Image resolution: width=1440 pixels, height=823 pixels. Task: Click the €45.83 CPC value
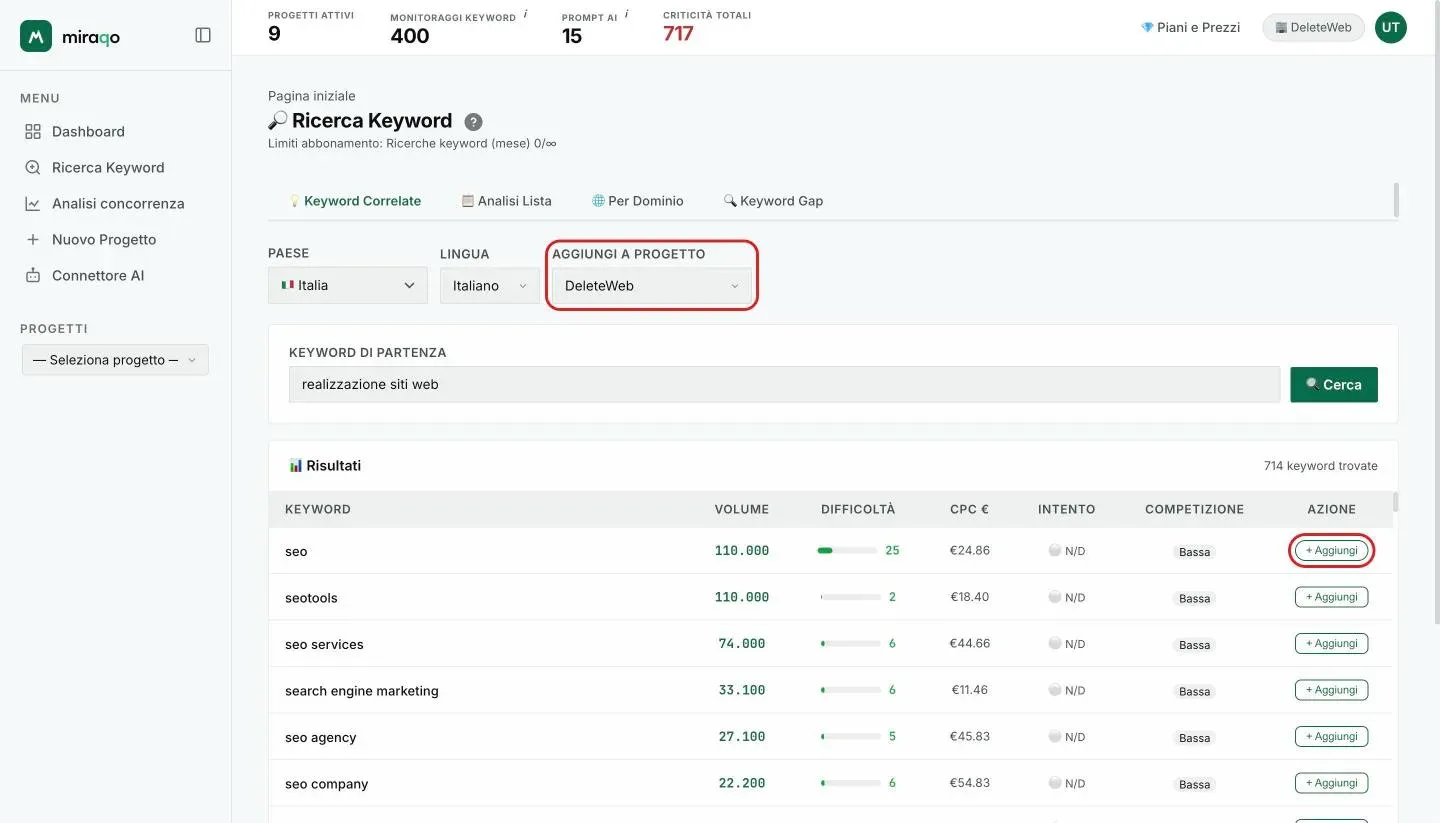coord(969,736)
